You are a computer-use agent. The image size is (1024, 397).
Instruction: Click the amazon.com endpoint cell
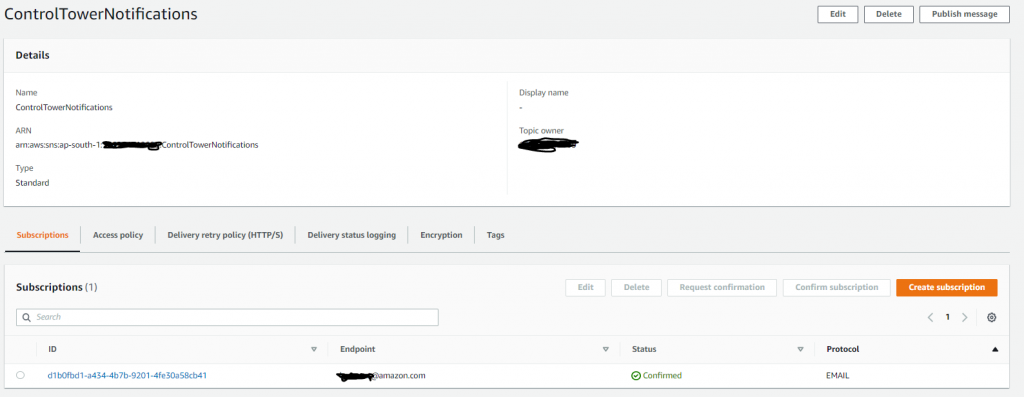382,375
